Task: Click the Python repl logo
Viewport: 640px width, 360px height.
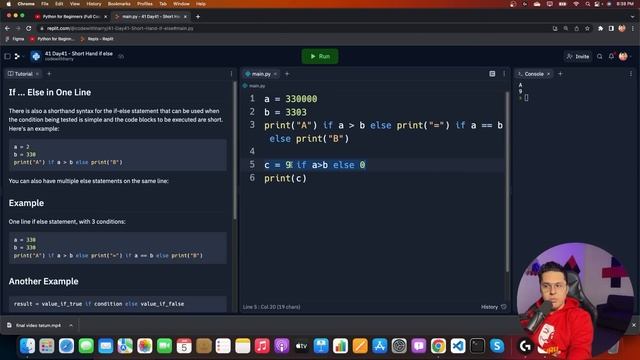Action: click(36, 56)
